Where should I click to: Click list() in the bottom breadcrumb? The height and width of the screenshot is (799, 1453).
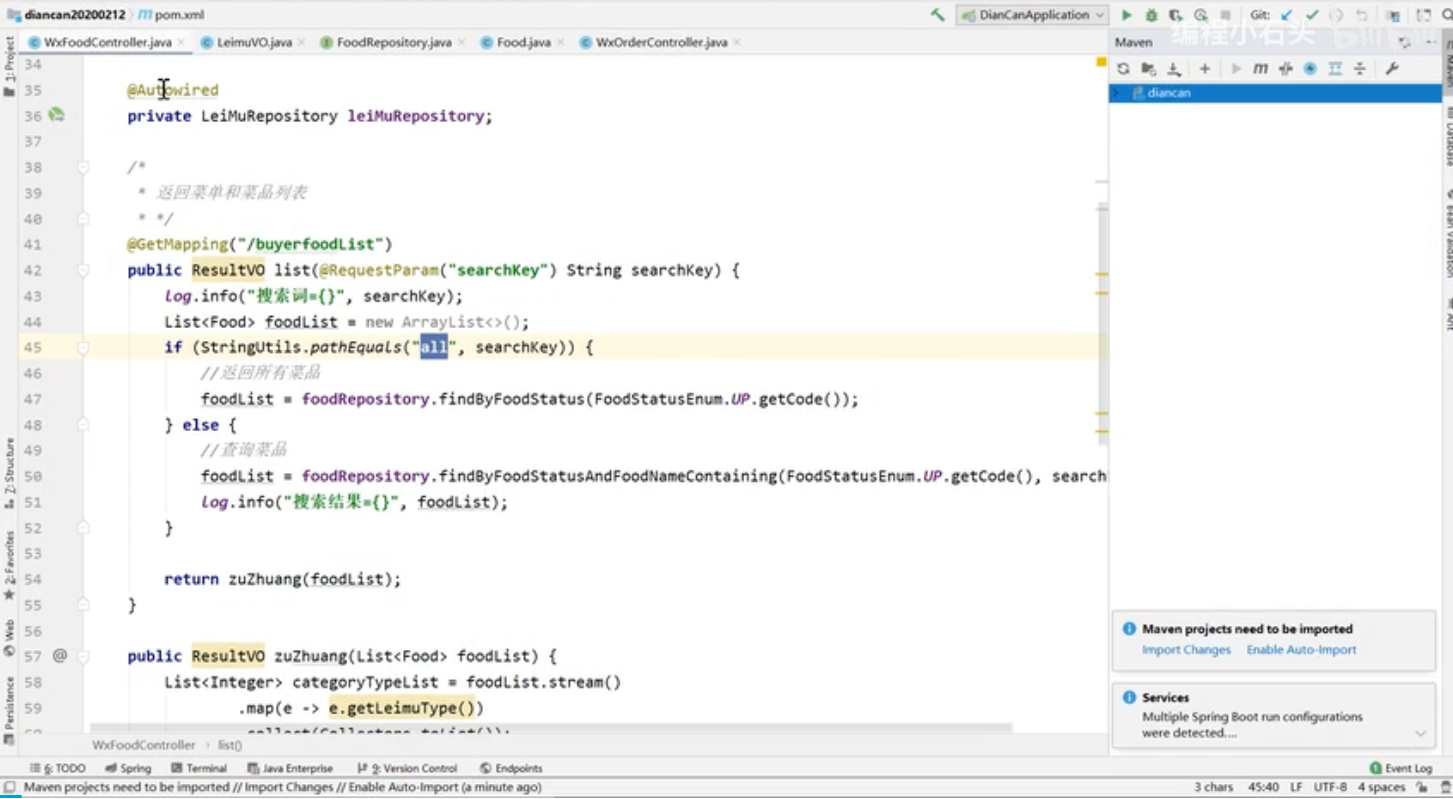pyautogui.click(x=230, y=746)
